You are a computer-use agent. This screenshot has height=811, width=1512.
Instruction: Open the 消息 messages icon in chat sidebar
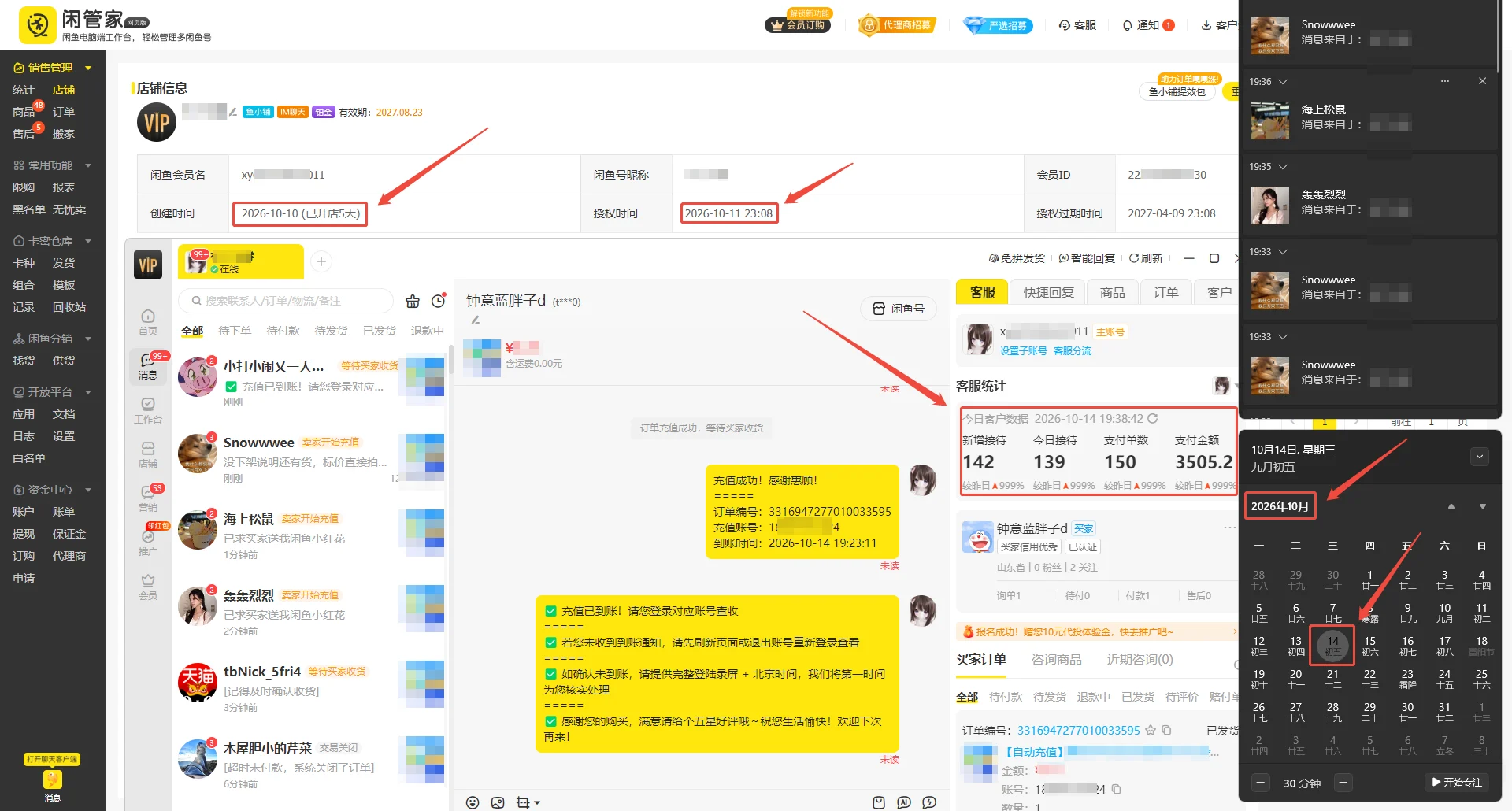(x=148, y=366)
